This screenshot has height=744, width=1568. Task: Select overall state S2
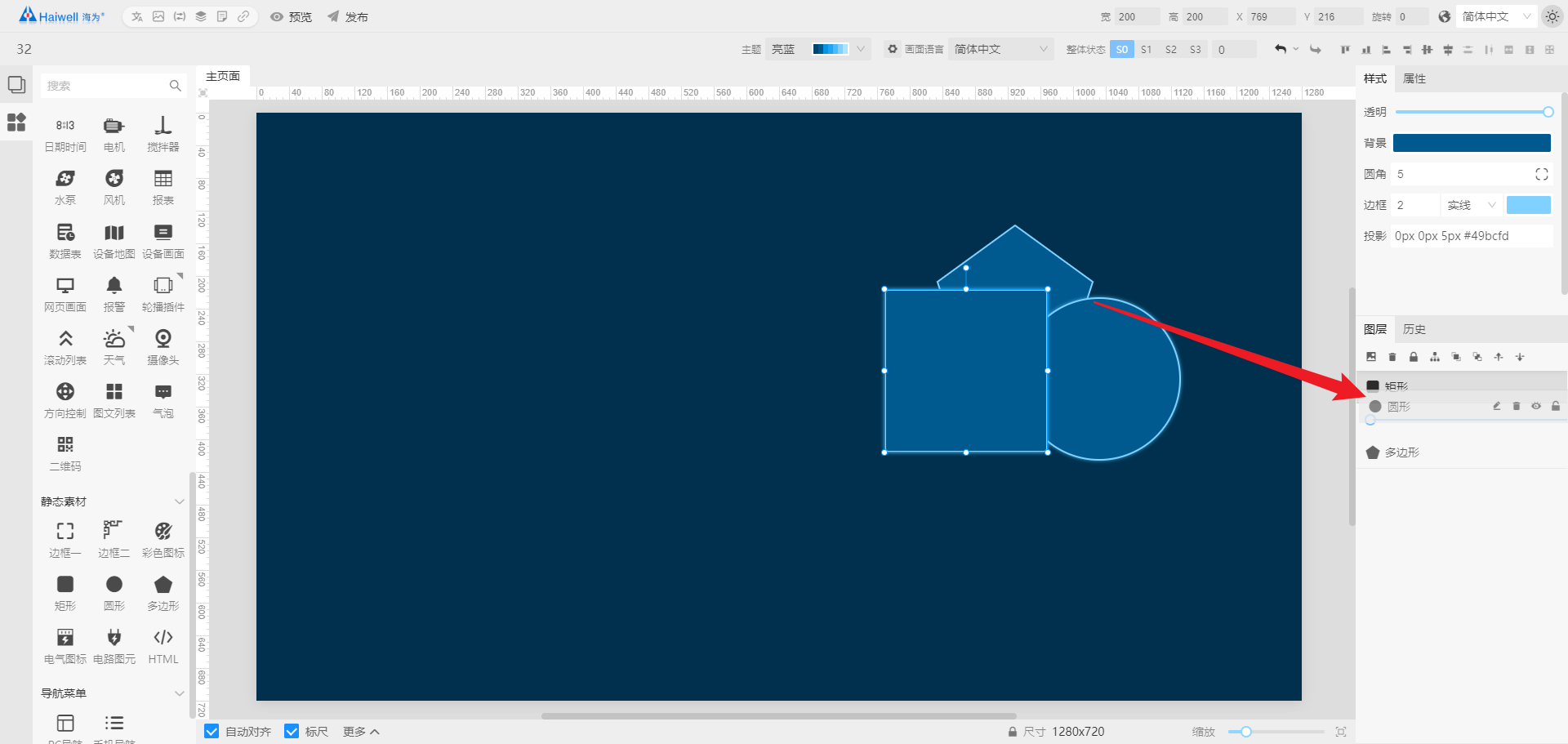[x=1171, y=50]
